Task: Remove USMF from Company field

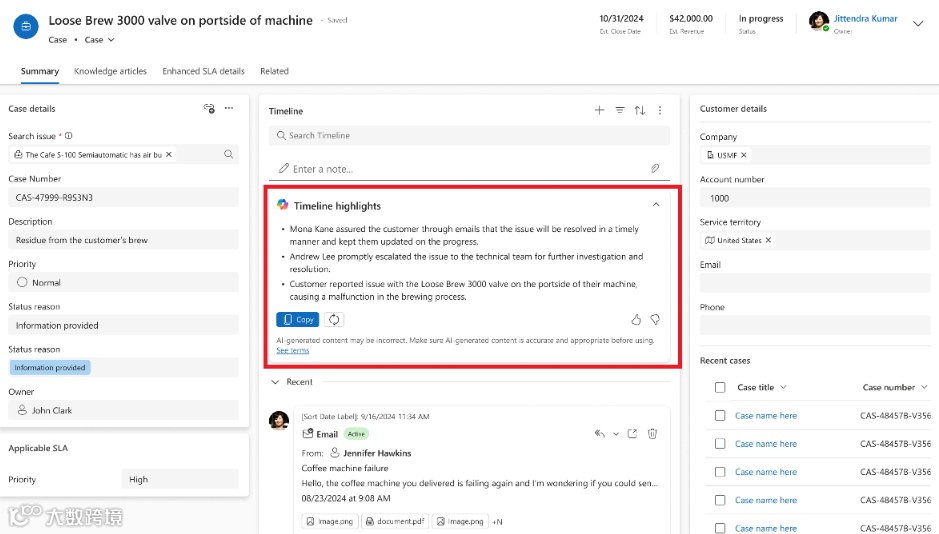Action: pyautogui.click(x=744, y=155)
